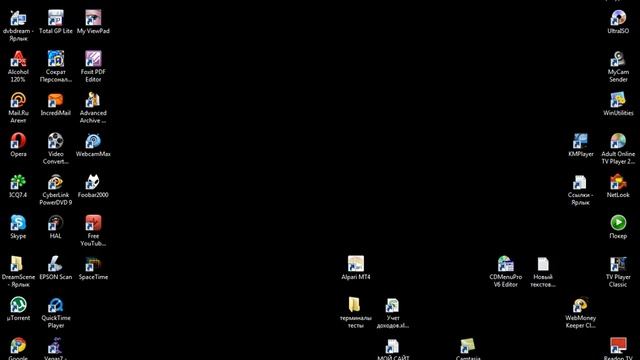Launch the Opera browser icon
The height and width of the screenshot is (360, 640).
18,141
